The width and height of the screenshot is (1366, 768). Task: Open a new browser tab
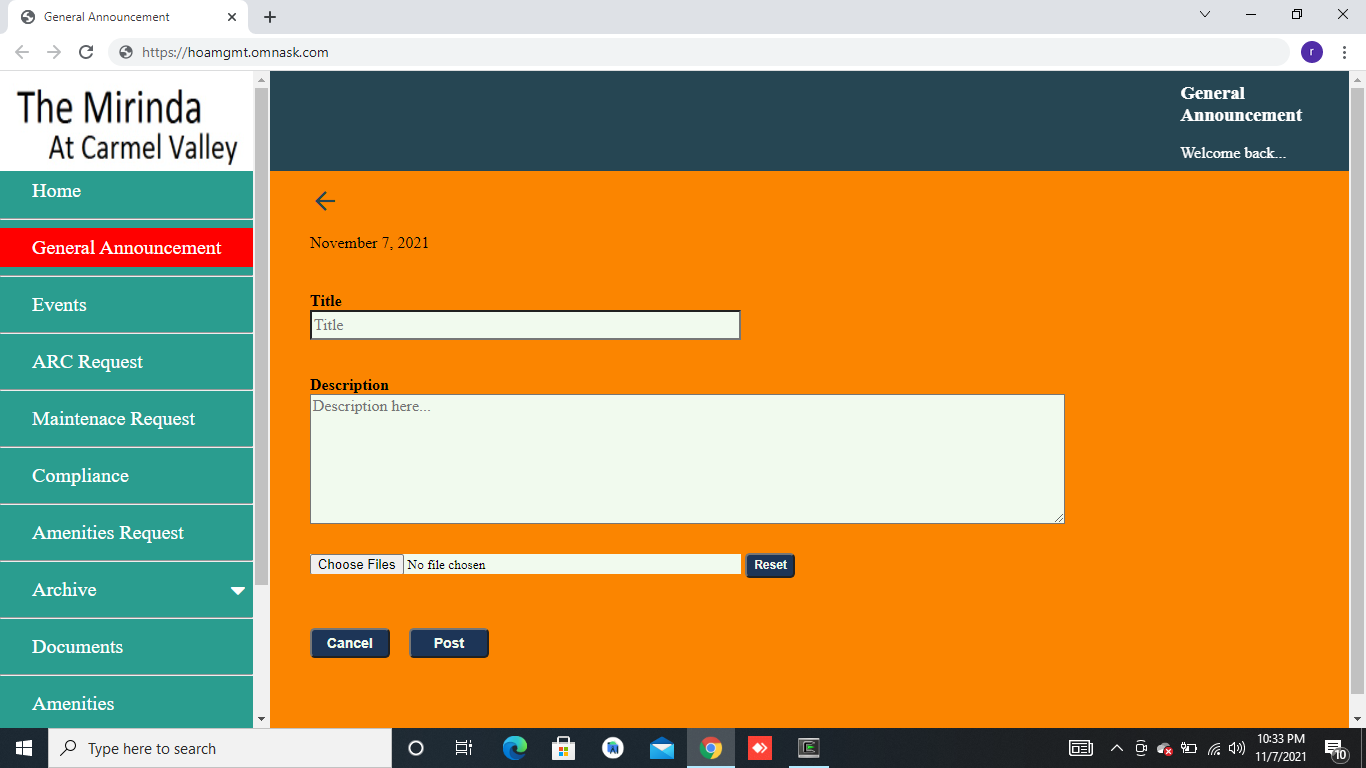(270, 17)
